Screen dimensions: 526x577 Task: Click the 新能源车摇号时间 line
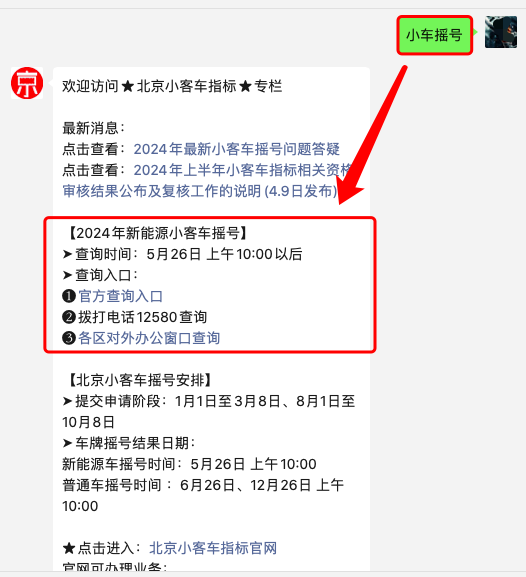pos(189,464)
